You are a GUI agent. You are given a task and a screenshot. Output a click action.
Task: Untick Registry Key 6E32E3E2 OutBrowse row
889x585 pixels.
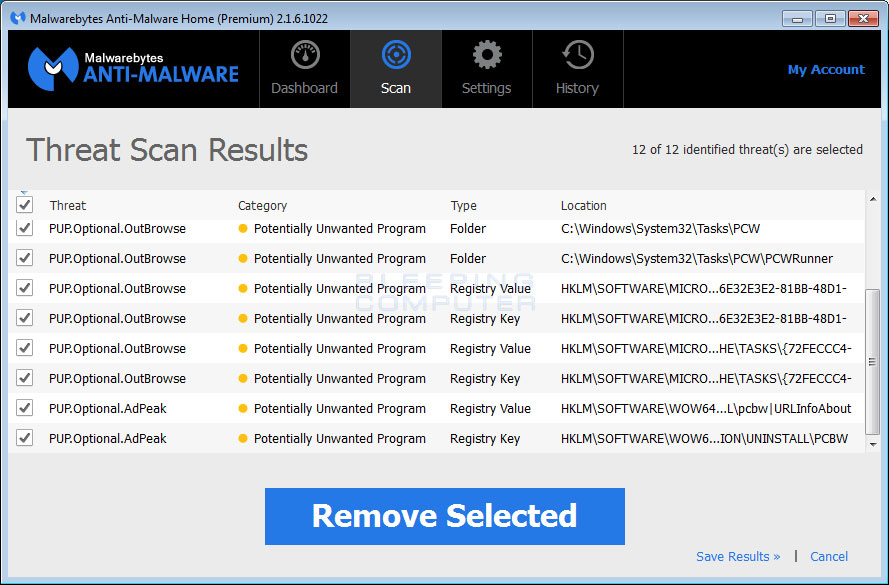click(24, 318)
